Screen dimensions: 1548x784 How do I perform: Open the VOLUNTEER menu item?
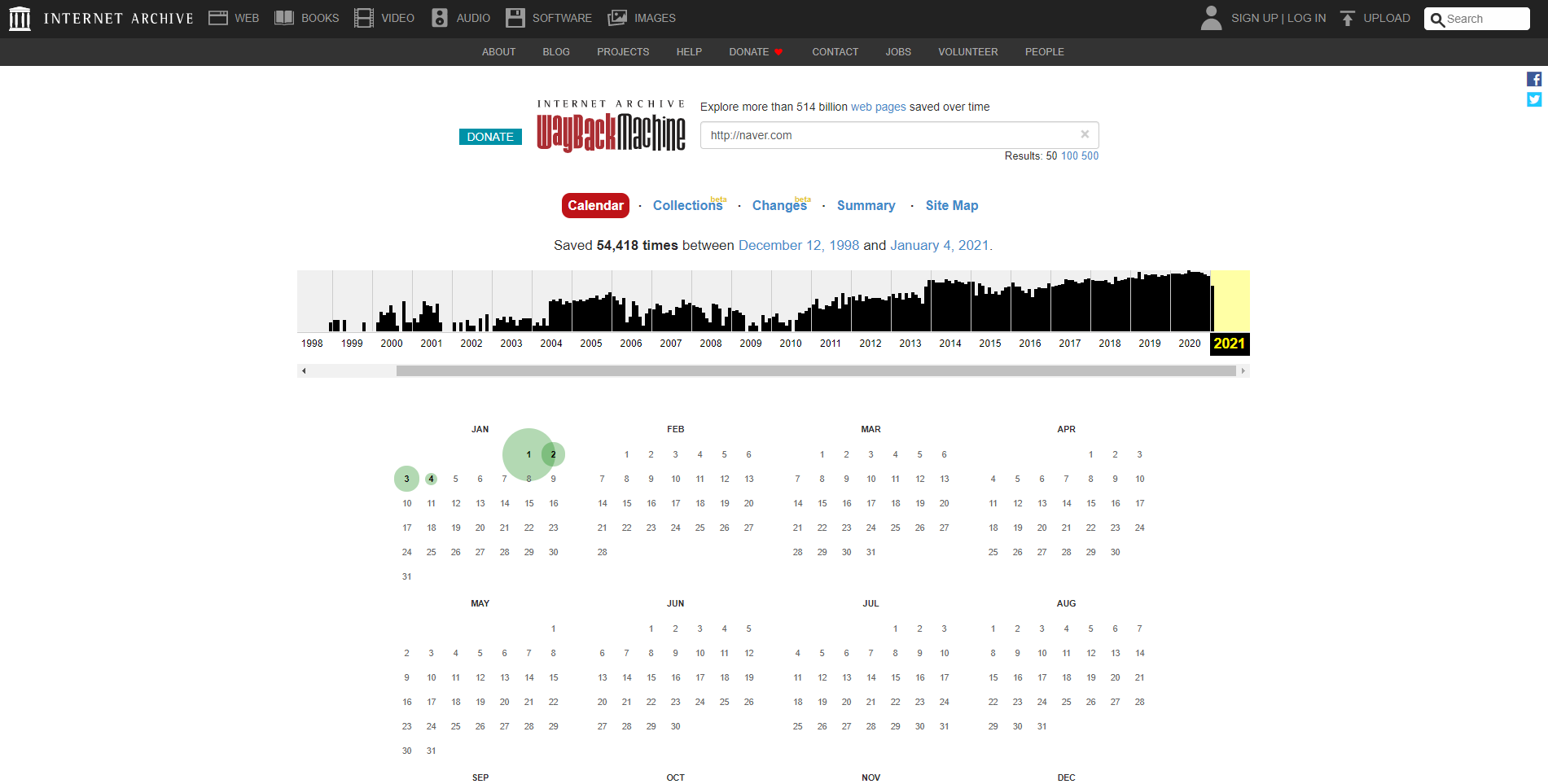967,52
